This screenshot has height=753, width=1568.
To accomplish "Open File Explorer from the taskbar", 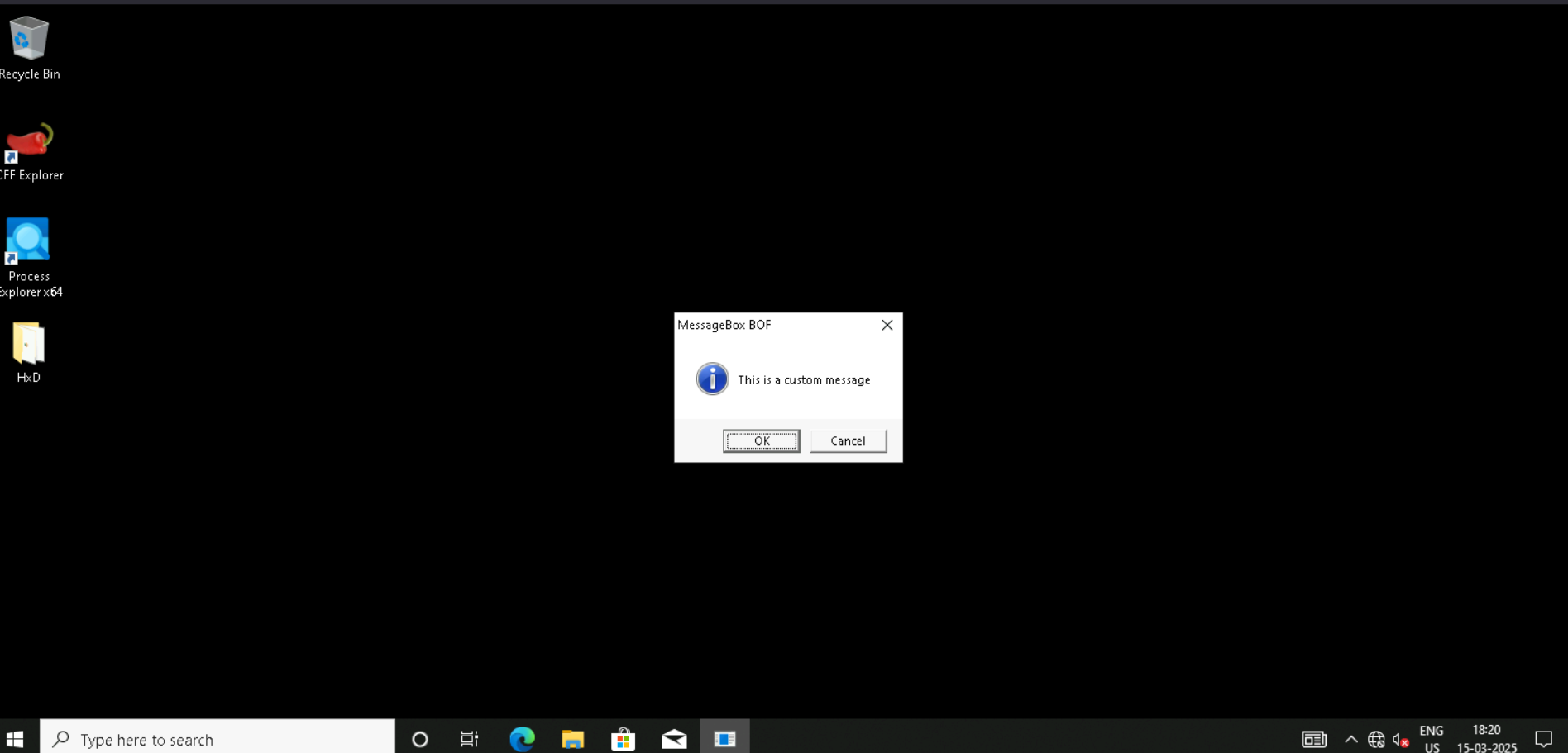I will 572,739.
